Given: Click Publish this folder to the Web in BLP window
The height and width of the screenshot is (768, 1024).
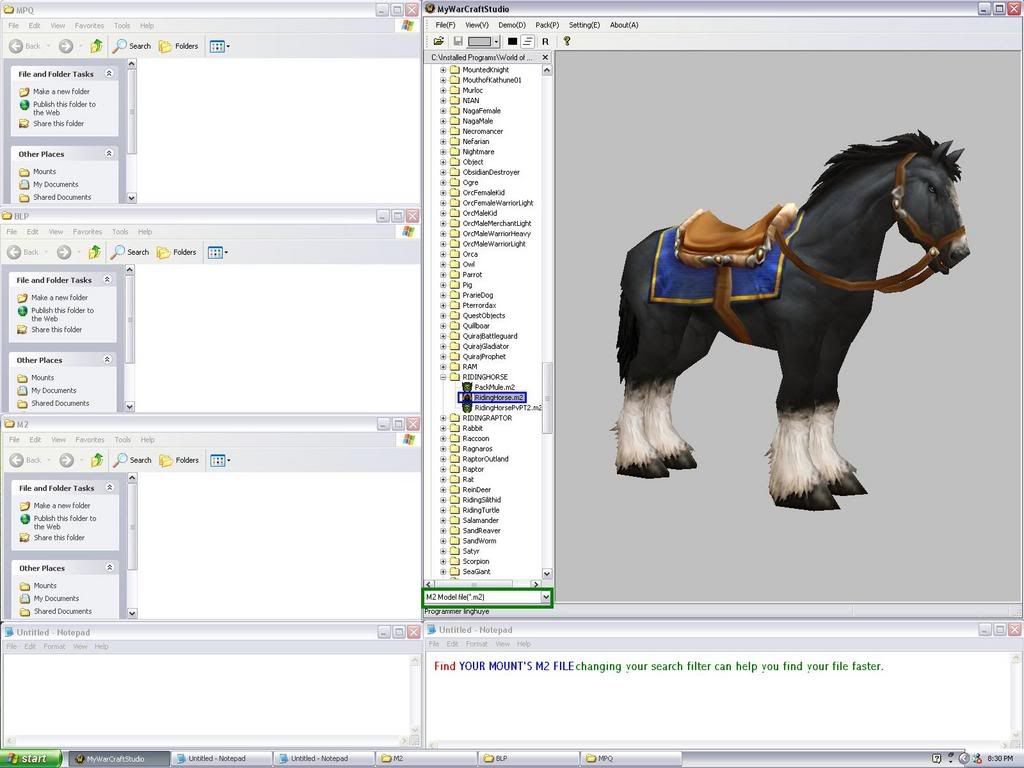Looking at the screenshot, I should tap(62, 315).
